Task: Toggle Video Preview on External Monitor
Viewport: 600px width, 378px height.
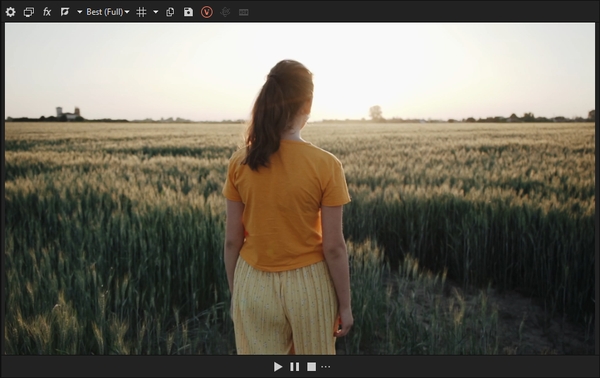Action: 29,12
